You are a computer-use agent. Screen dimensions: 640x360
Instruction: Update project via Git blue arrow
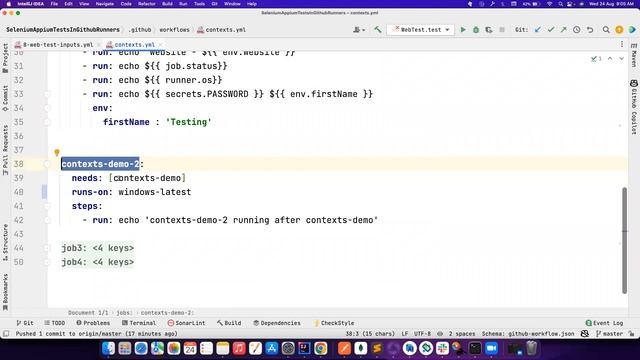538,29
